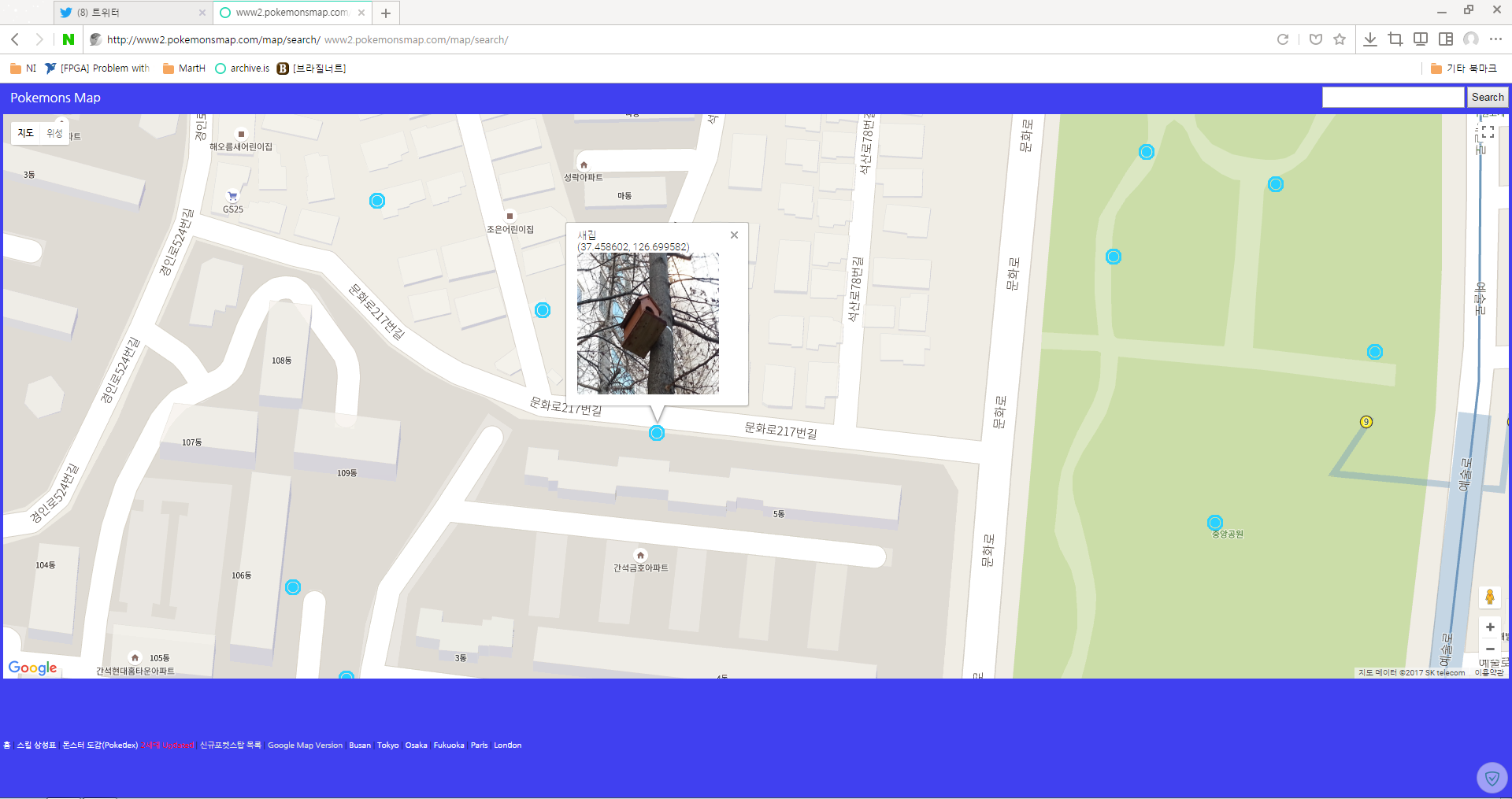Reload the page with the refresh icon
Image resolution: width=1512 pixels, height=799 pixels.
[x=1282, y=39]
